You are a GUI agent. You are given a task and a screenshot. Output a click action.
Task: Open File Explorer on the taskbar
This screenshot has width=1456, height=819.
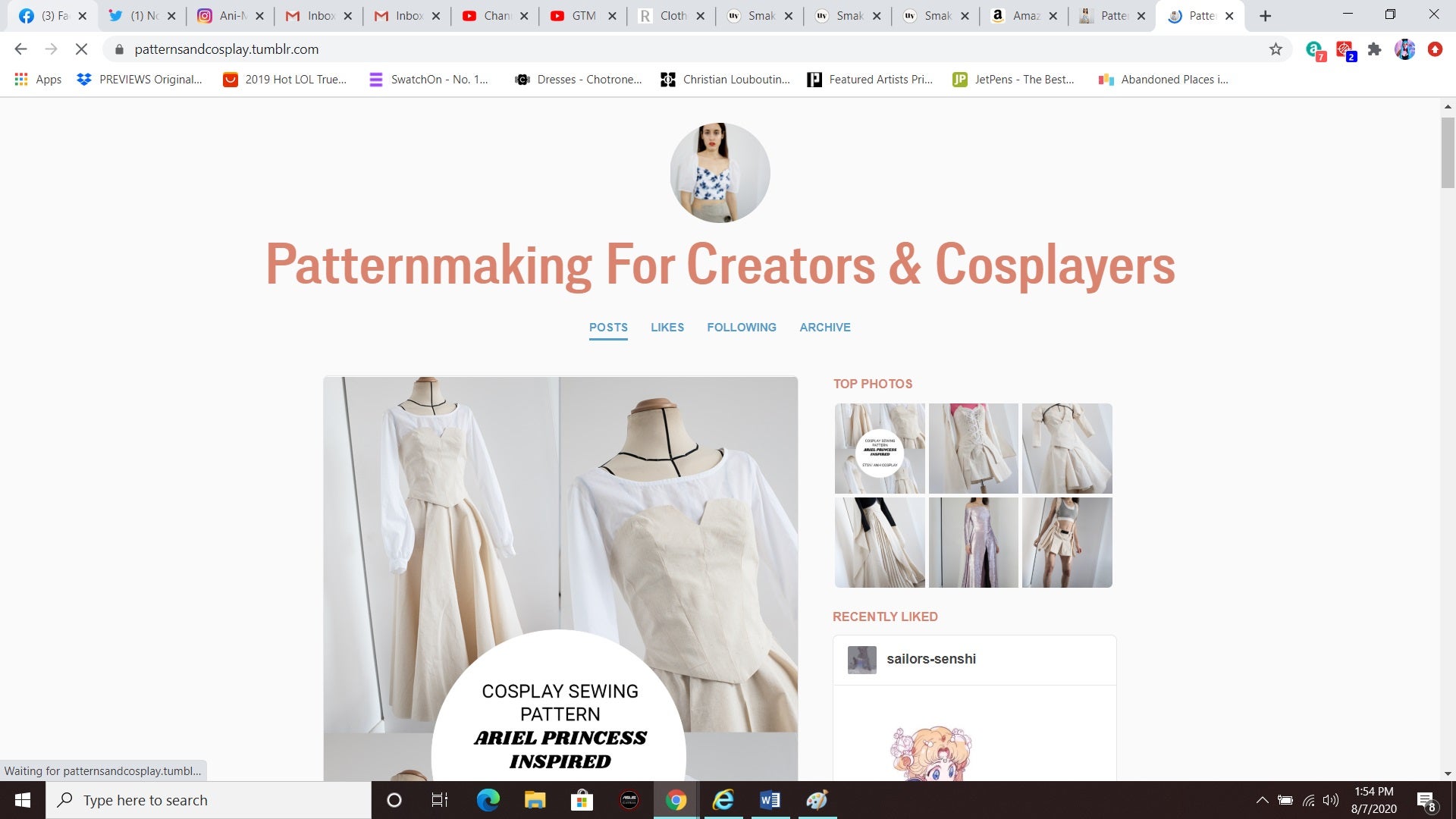coord(536,799)
